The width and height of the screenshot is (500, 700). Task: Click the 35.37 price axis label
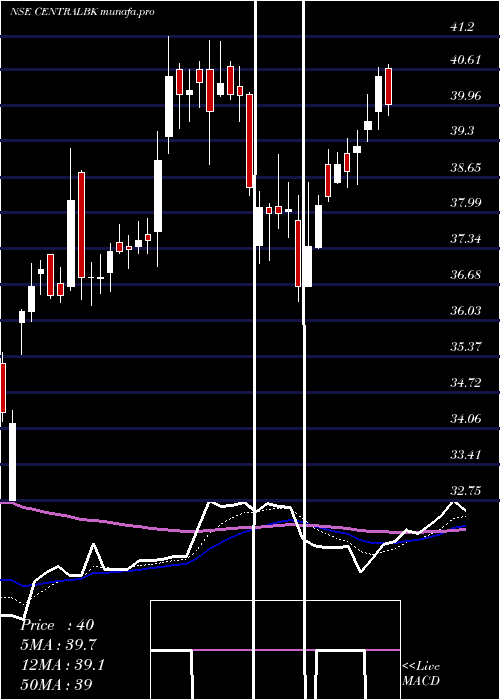(x=466, y=347)
